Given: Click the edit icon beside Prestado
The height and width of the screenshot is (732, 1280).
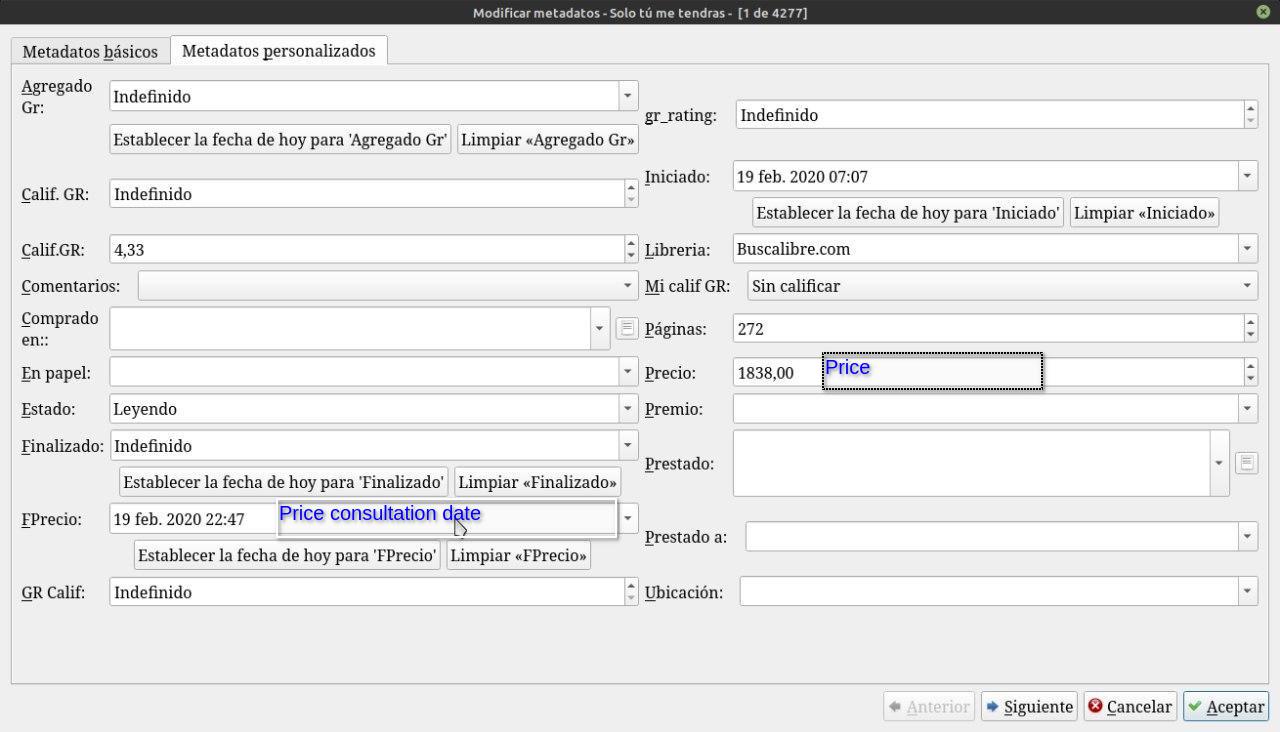Looking at the screenshot, I should click(x=1246, y=463).
